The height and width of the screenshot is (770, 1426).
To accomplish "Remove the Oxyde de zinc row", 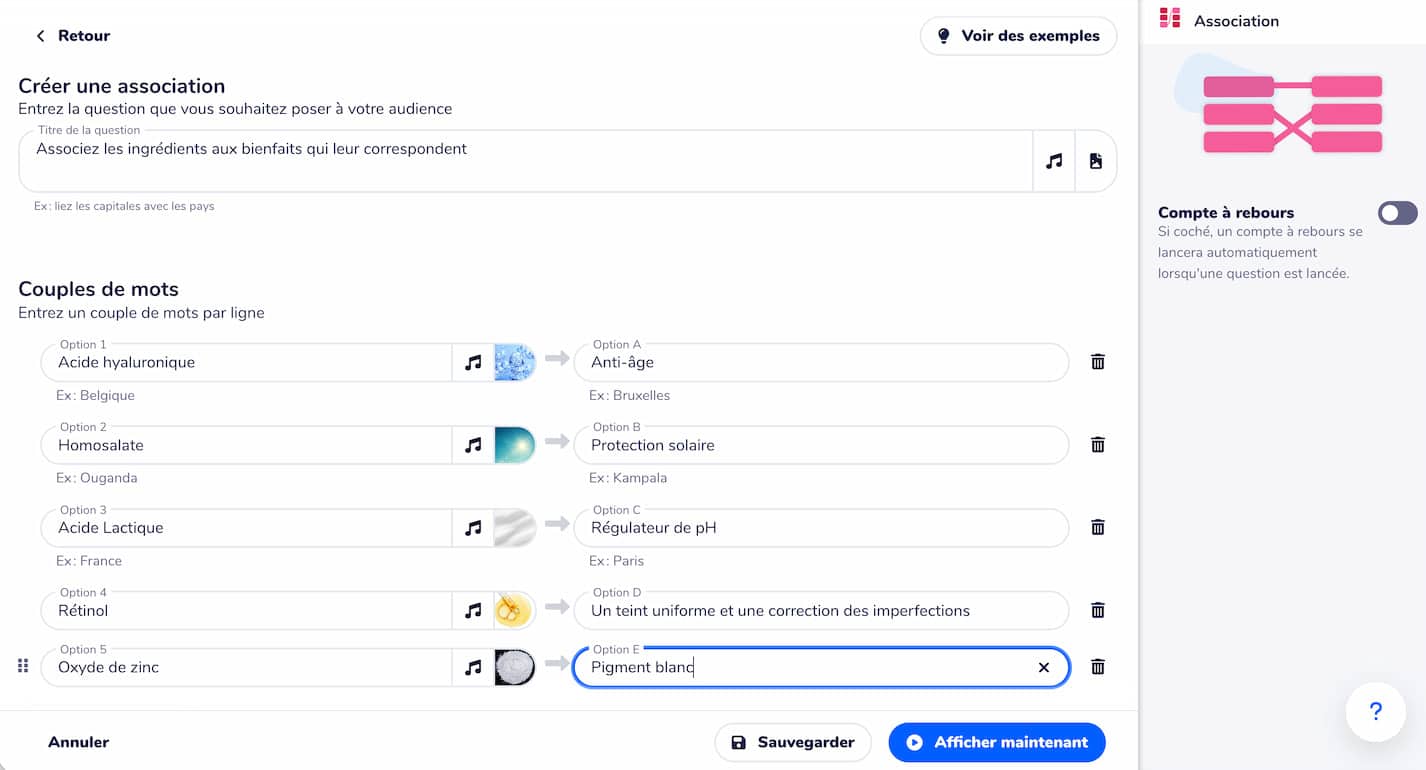I will [1097, 667].
